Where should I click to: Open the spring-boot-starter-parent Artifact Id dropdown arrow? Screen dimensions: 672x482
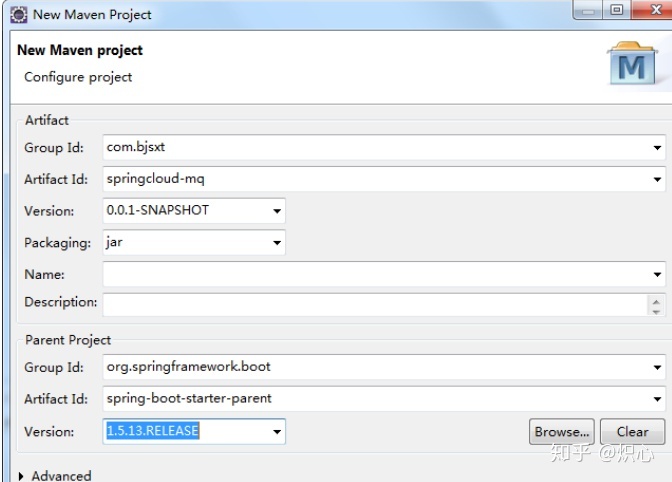coord(657,399)
